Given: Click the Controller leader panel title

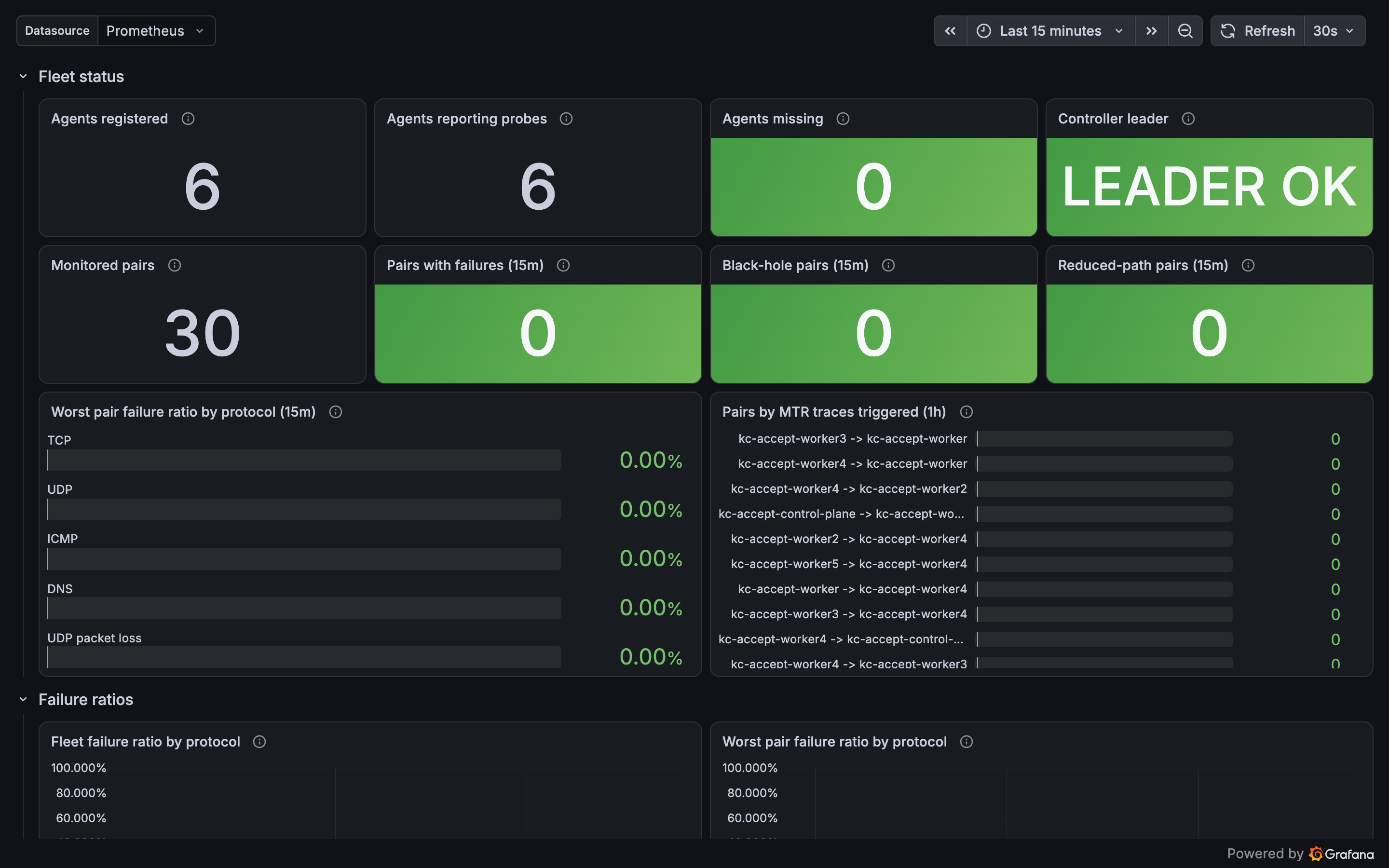Looking at the screenshot, I should click(1113, 119).
